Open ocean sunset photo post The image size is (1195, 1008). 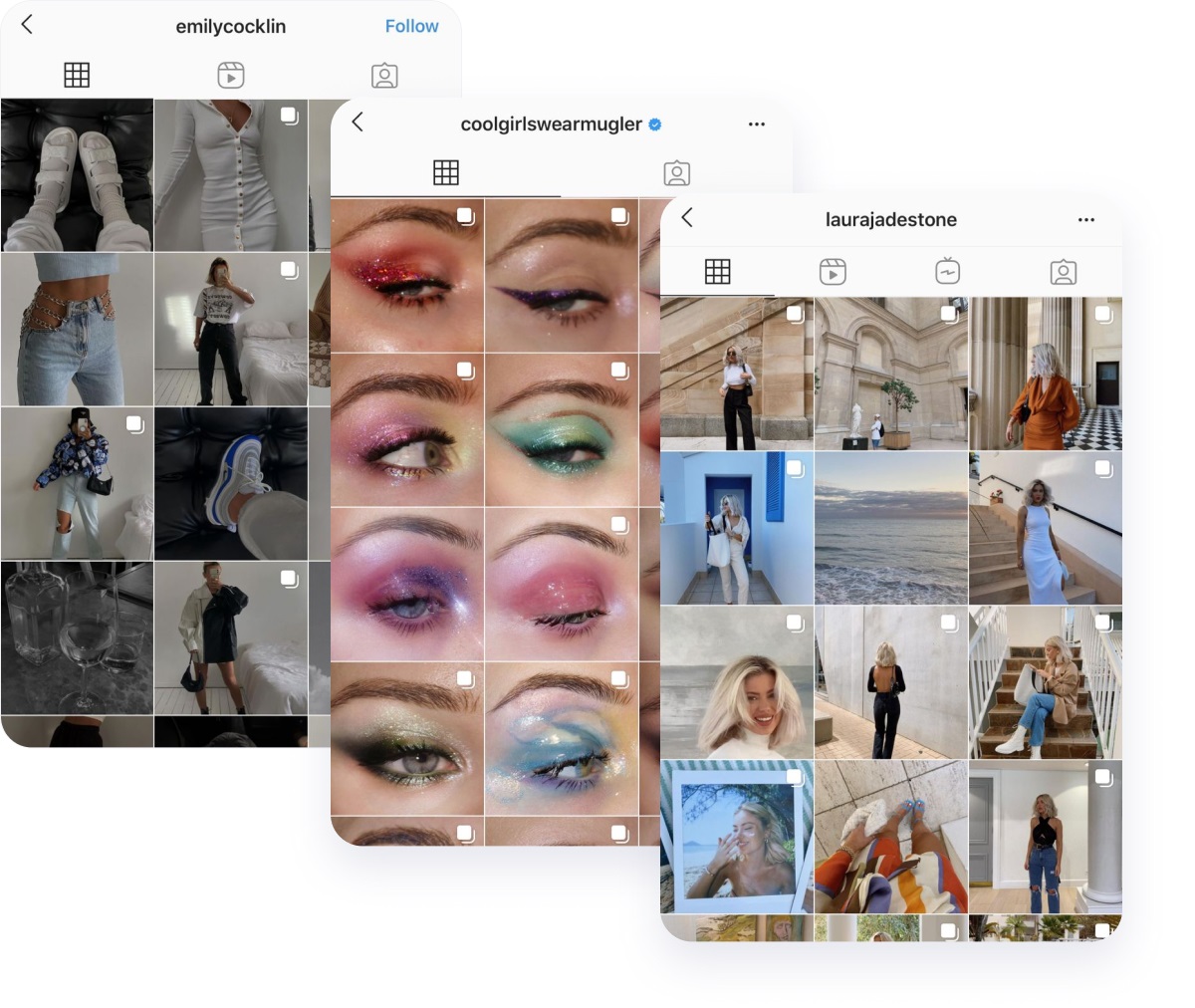click(891, 528)
